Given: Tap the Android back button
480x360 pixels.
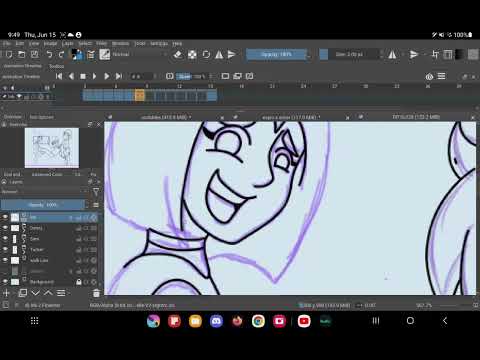Looking at the screenshot, I should 445,321.
